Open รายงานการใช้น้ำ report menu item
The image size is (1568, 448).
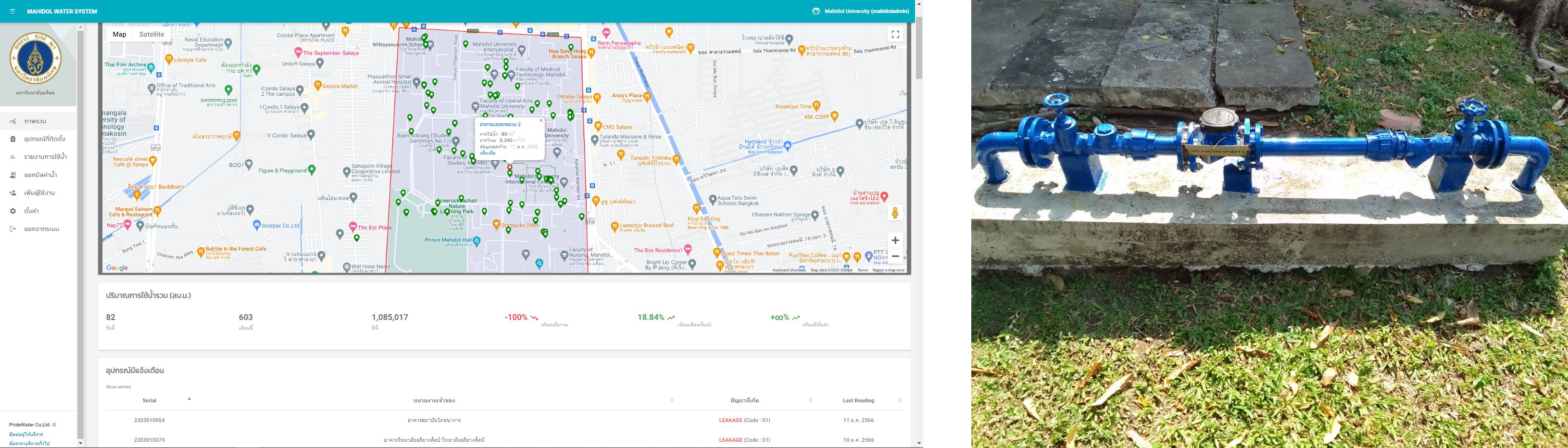tap(46, 157)
